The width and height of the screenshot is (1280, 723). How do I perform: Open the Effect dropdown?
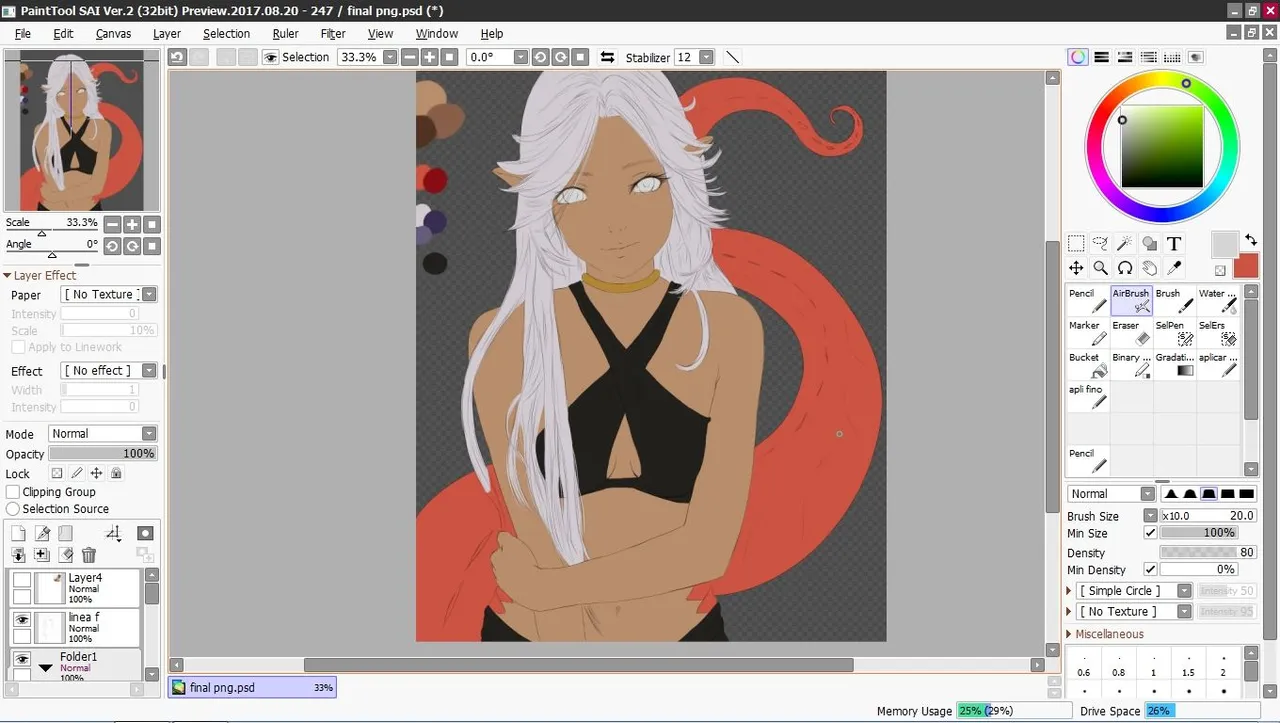149,371
